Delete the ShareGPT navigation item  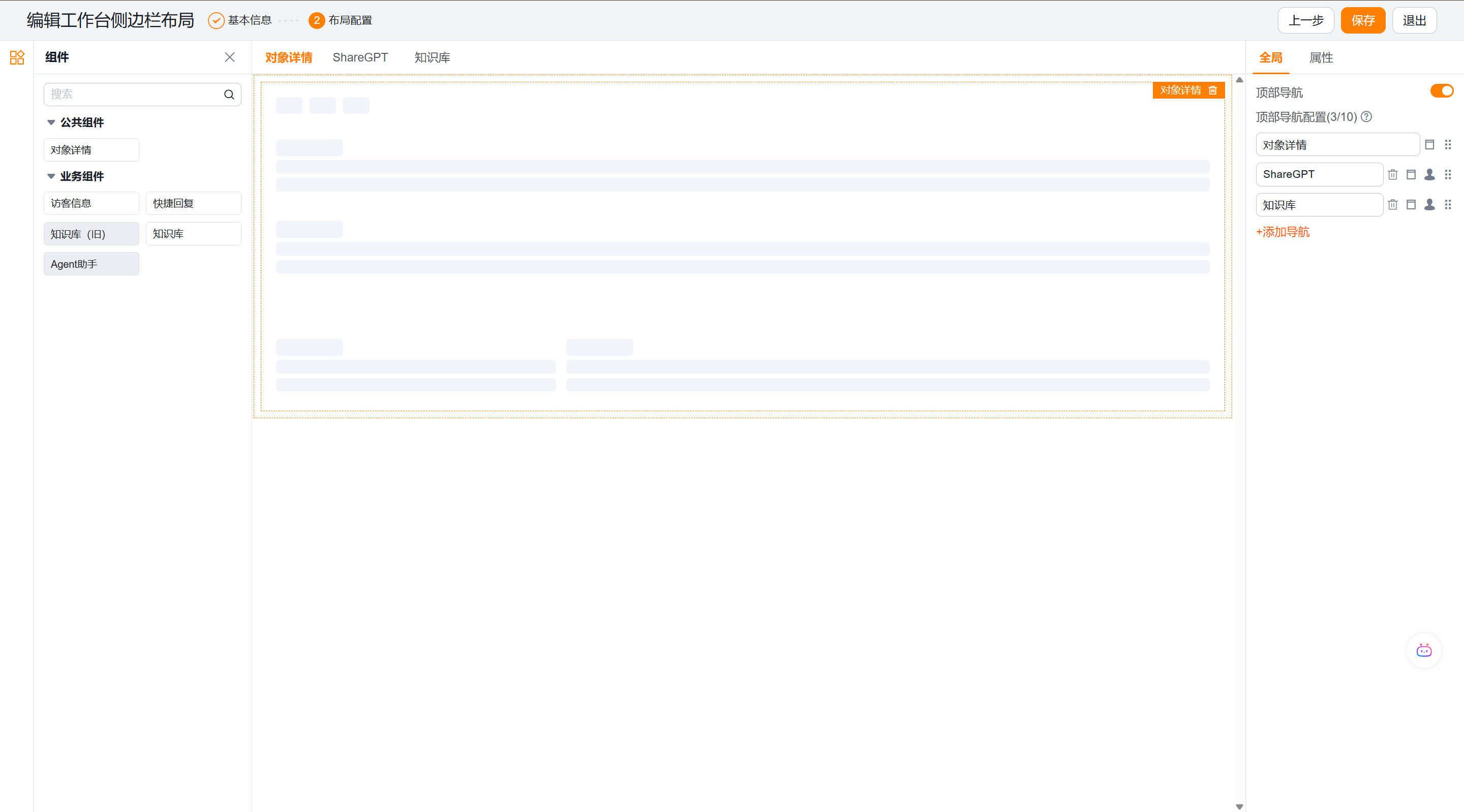[x=1392, y=174]
